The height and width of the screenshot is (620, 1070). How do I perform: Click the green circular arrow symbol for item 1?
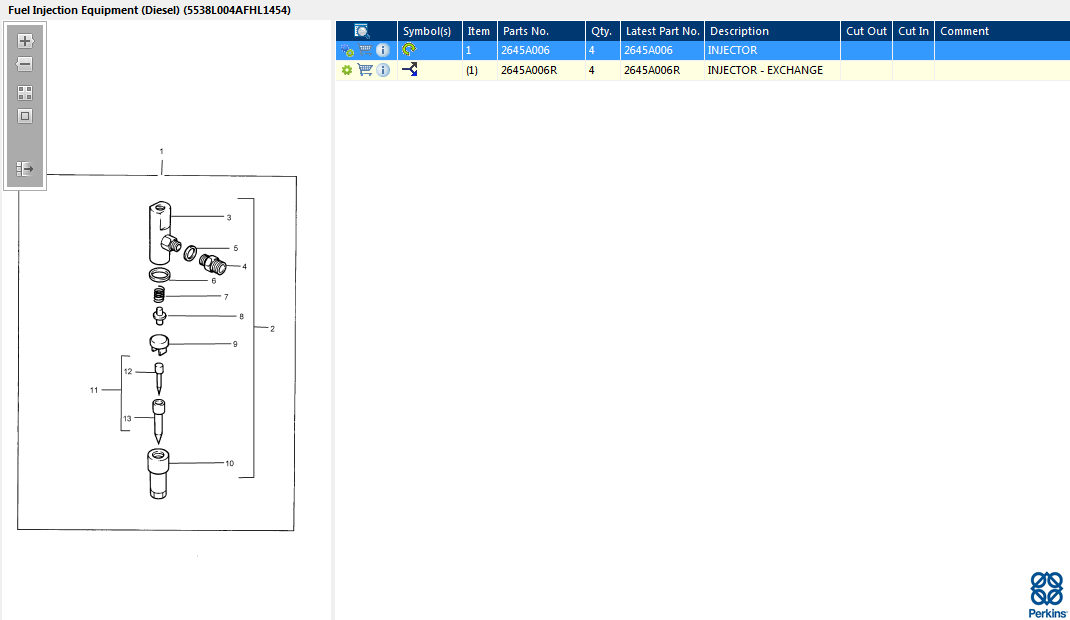tap(409, 49)
